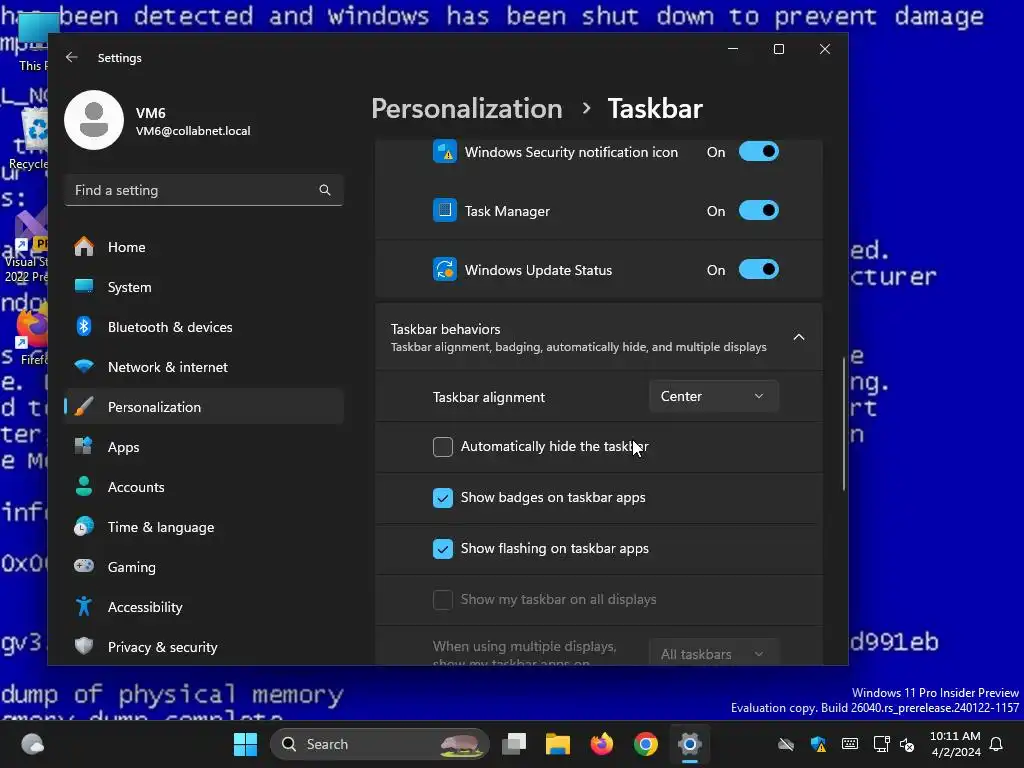The image size is (1024, 768).
Task: Open Network & internet settings
Action: point(204,367)
